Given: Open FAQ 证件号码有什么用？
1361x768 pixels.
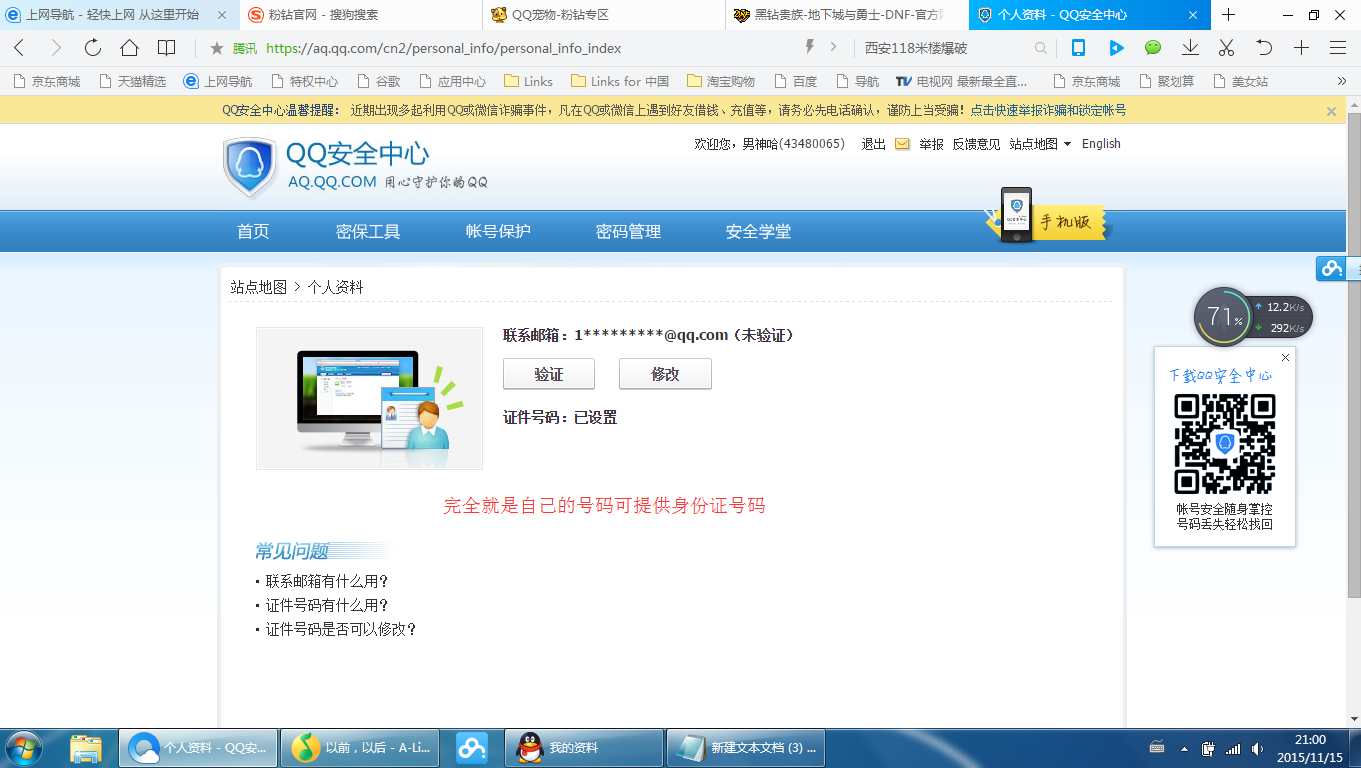Looking at the screenshot, I should [327, 605].
